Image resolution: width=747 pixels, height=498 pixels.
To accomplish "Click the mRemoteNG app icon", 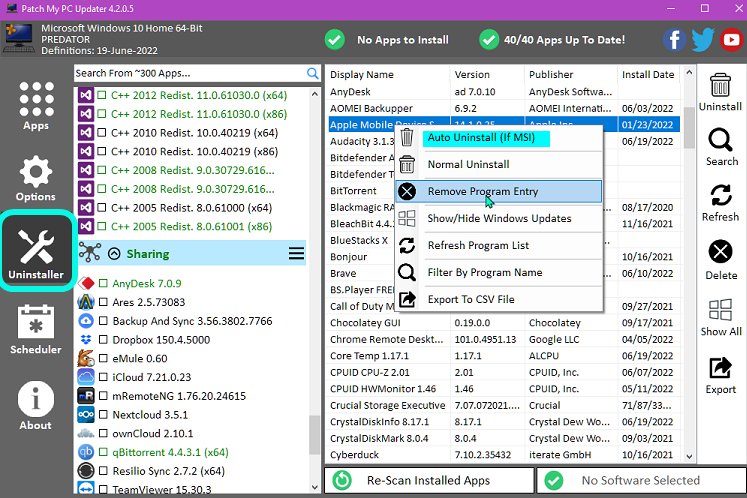I will pyautogui.click(x=86, y=396).
